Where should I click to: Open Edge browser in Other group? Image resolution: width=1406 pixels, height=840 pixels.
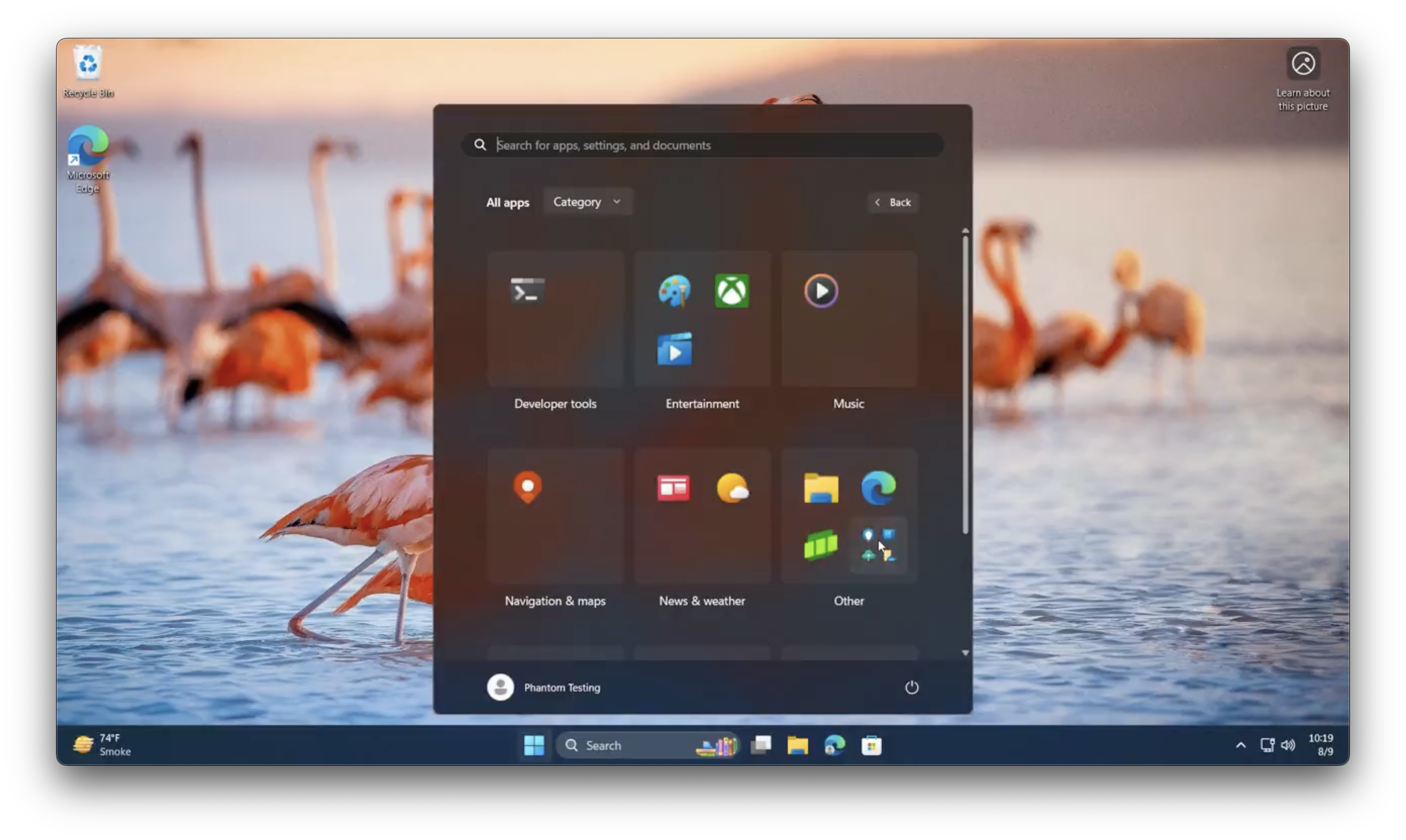[878, 487]
